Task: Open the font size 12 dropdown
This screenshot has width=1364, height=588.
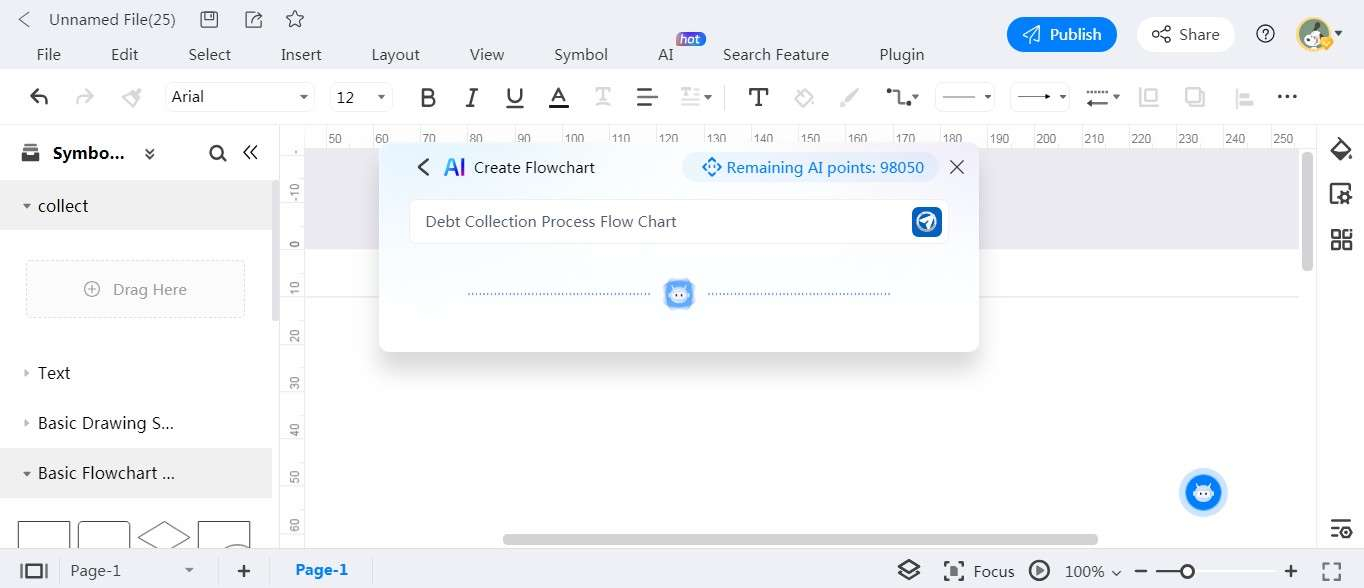Action: pos(360,97)
